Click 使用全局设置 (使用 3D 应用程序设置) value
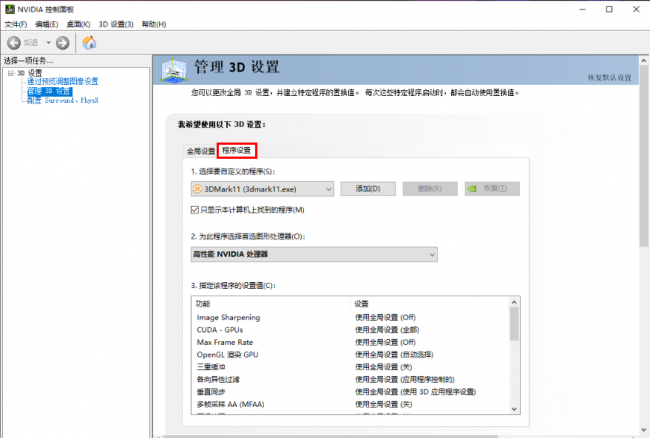This screenshot has width=650, height=438. click(415, 392)
